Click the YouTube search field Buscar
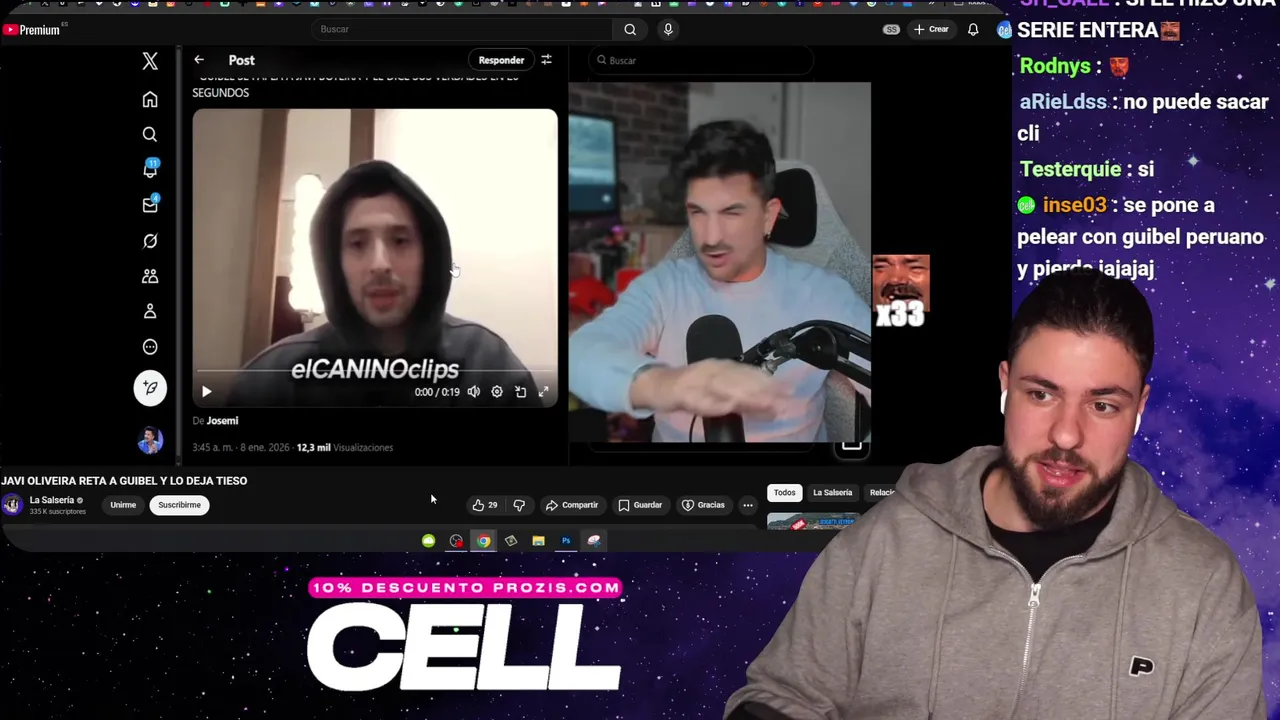Image resolution: width=1280 pixels, height=720 pixels. [x=462, y=29]
